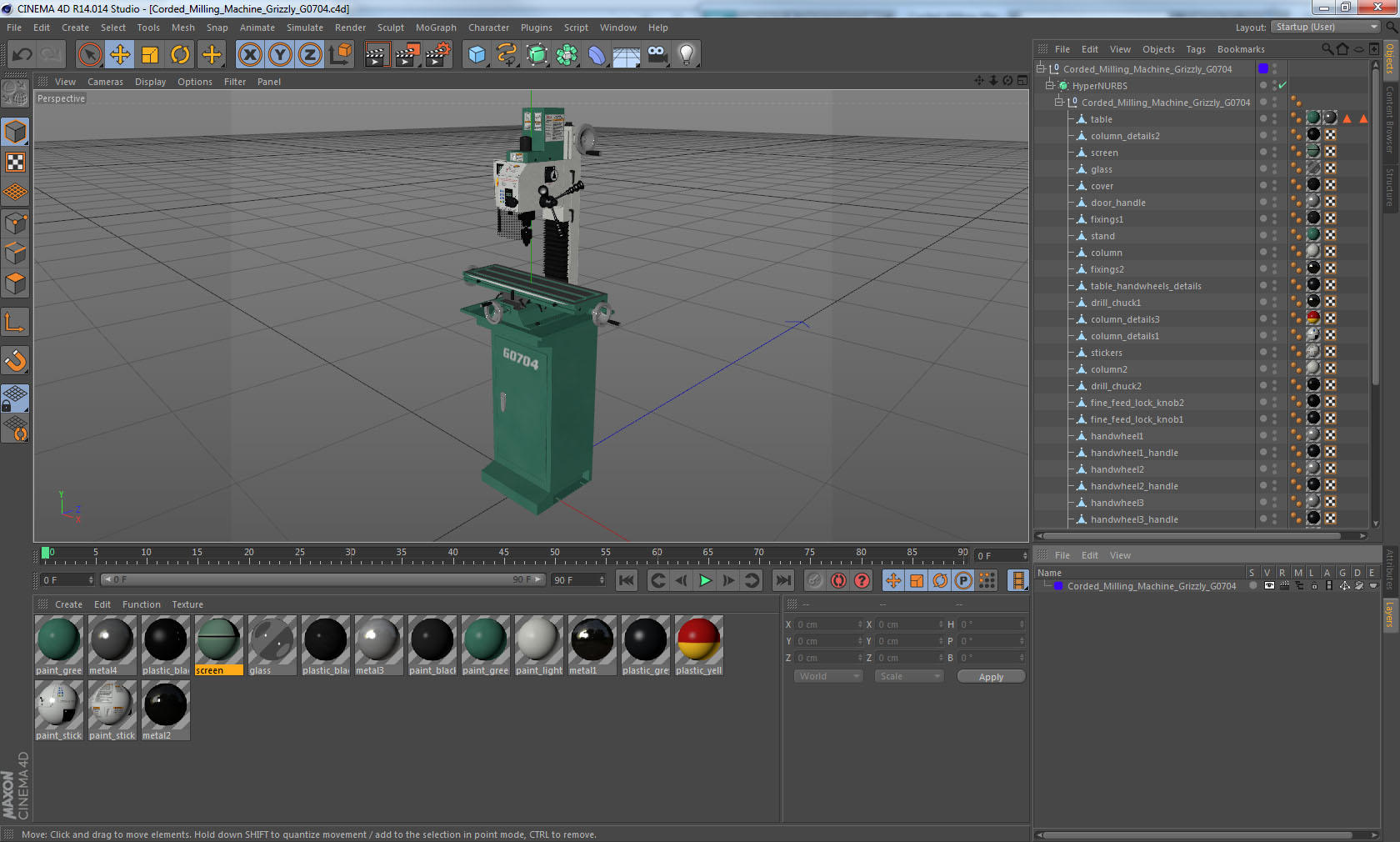Open the deformer objects icon
The width and height of the screenshot is (1400, 842).
[597, 55]
